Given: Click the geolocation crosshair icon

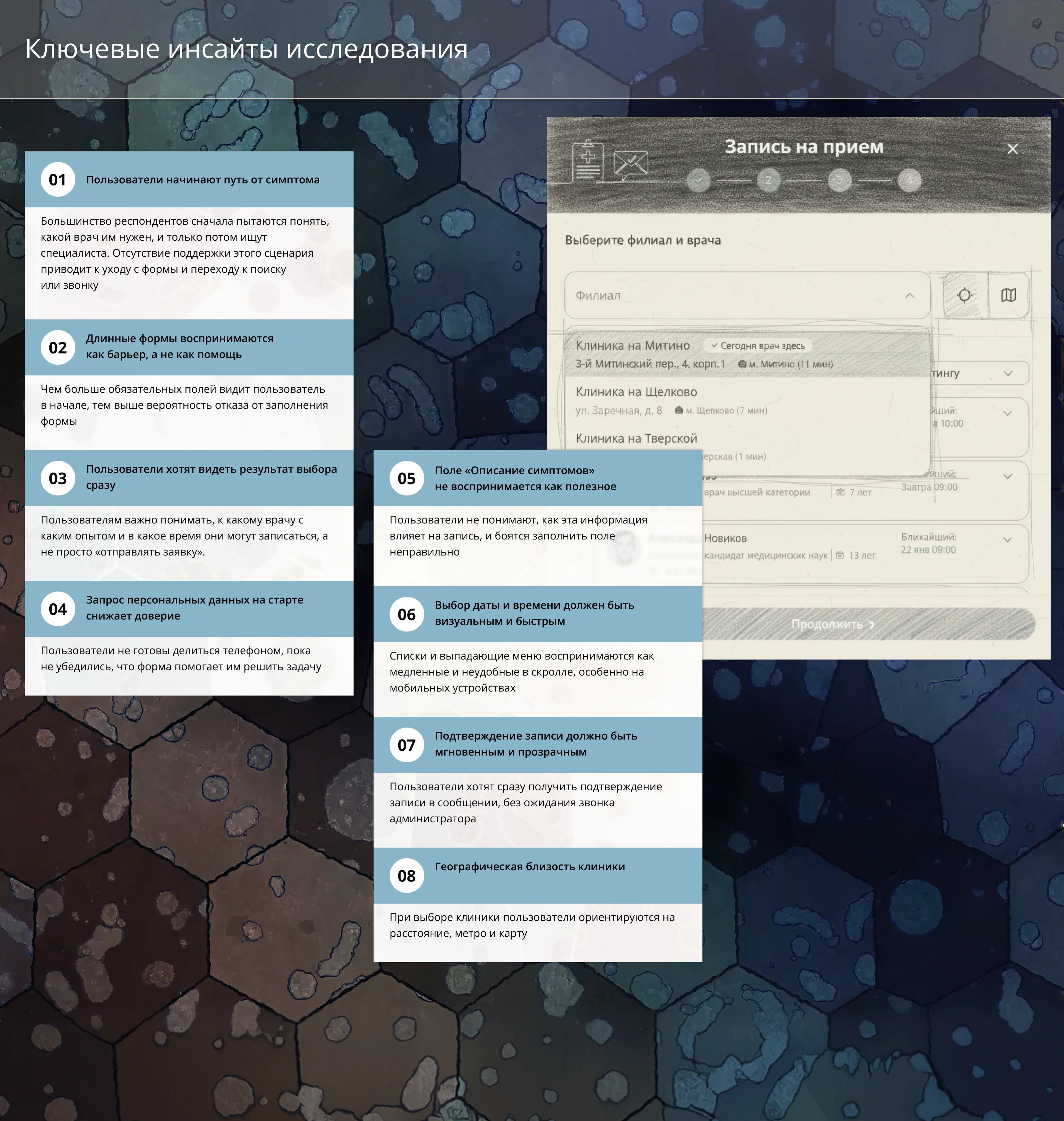Looking at the screenshot, I should tap(964, 295).
